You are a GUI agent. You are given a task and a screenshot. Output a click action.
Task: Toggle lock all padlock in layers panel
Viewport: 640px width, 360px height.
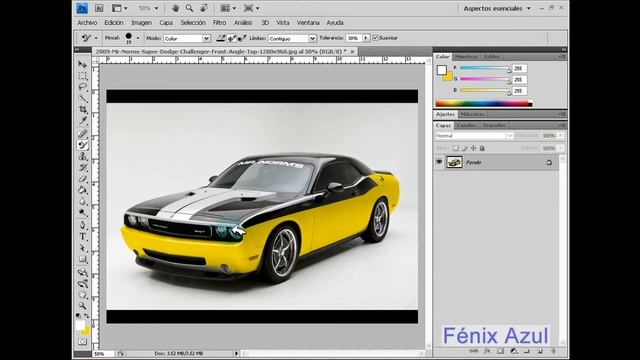point(482,148)
